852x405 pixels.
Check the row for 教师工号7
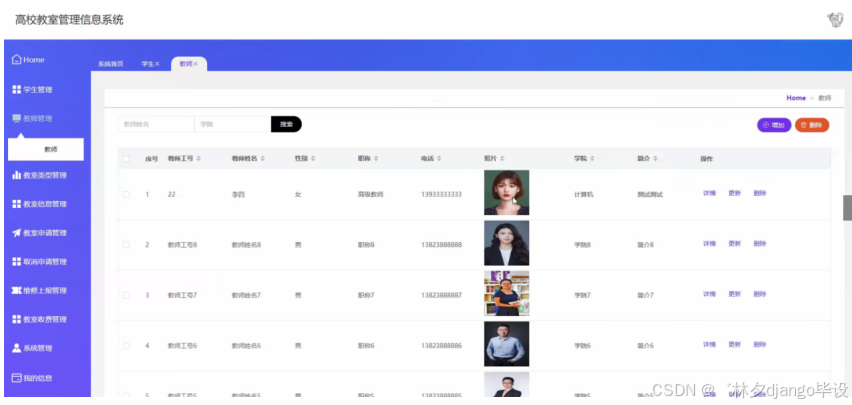[126, 295]
